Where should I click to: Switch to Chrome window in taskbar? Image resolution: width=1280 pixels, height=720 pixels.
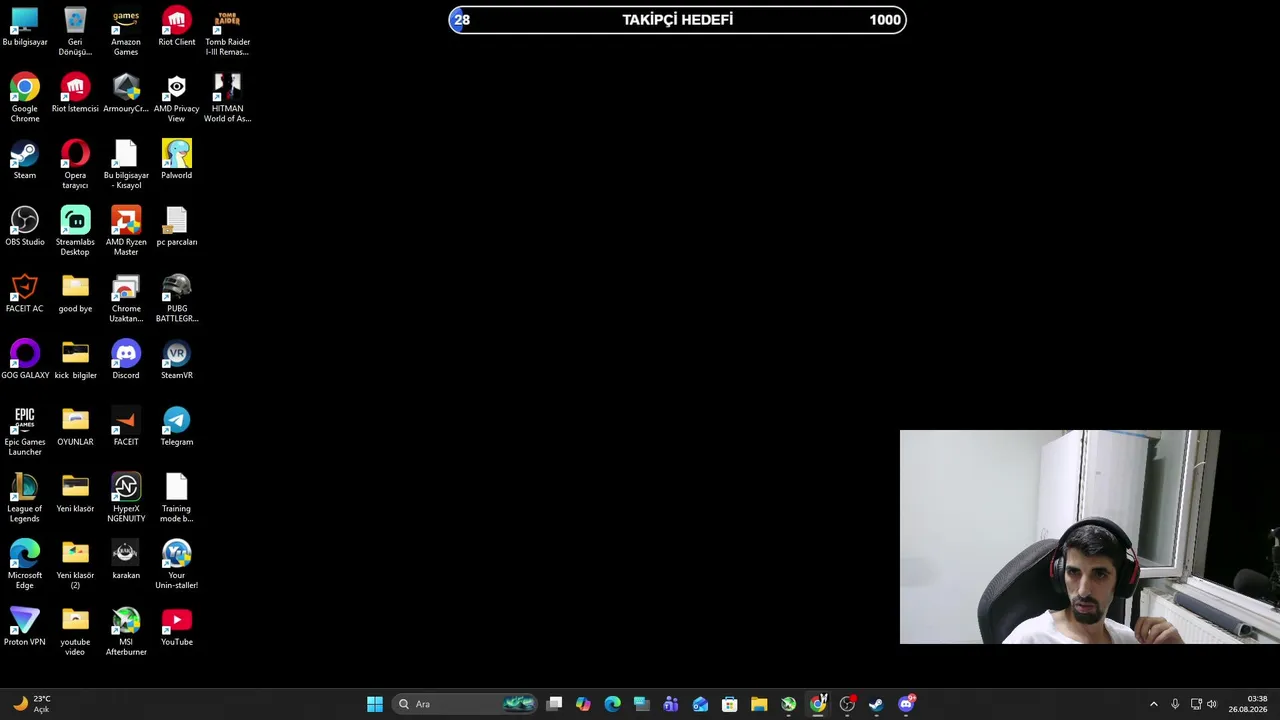[x=818, y=704]
